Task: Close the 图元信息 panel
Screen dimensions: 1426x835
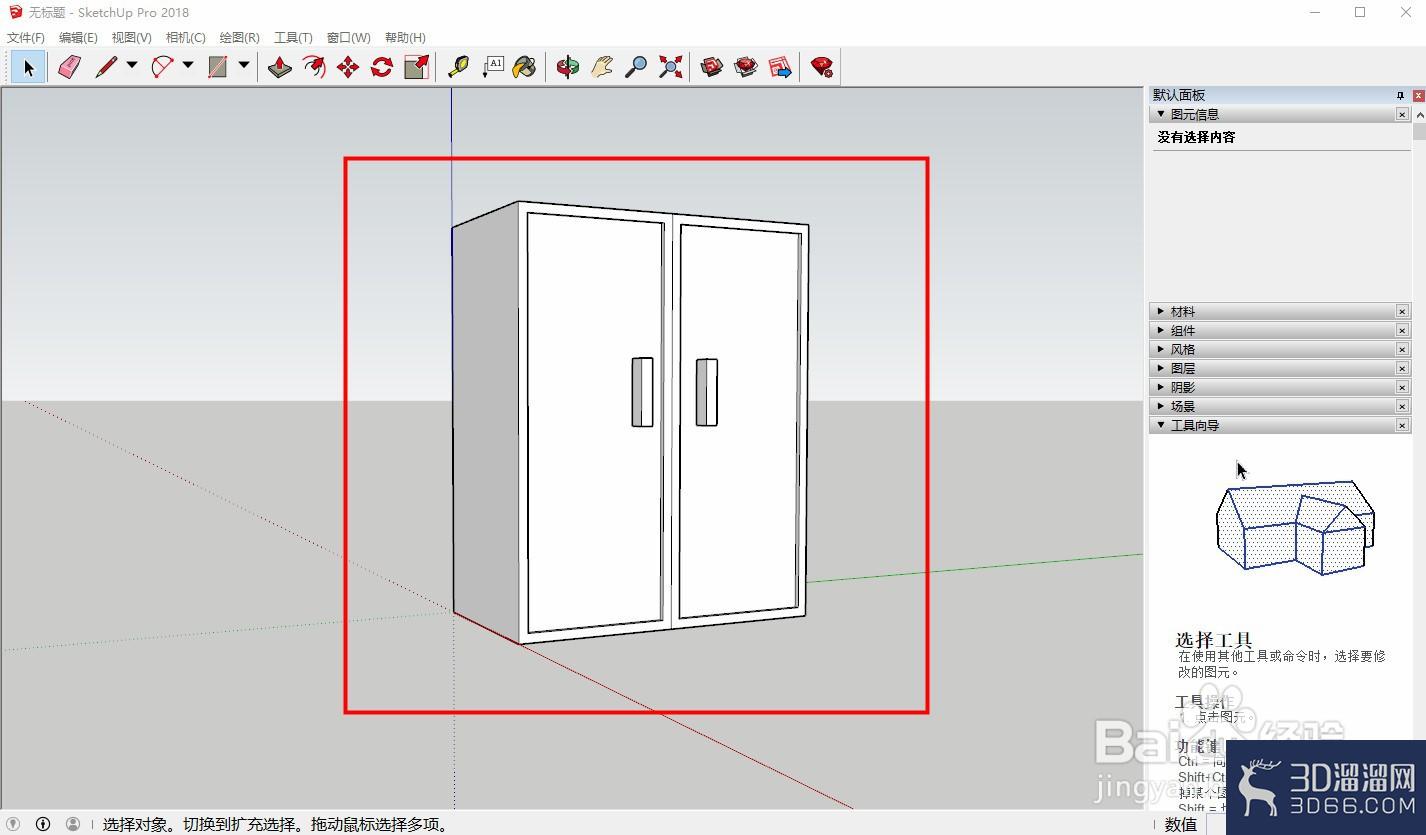Action: tap(1402, 115)
